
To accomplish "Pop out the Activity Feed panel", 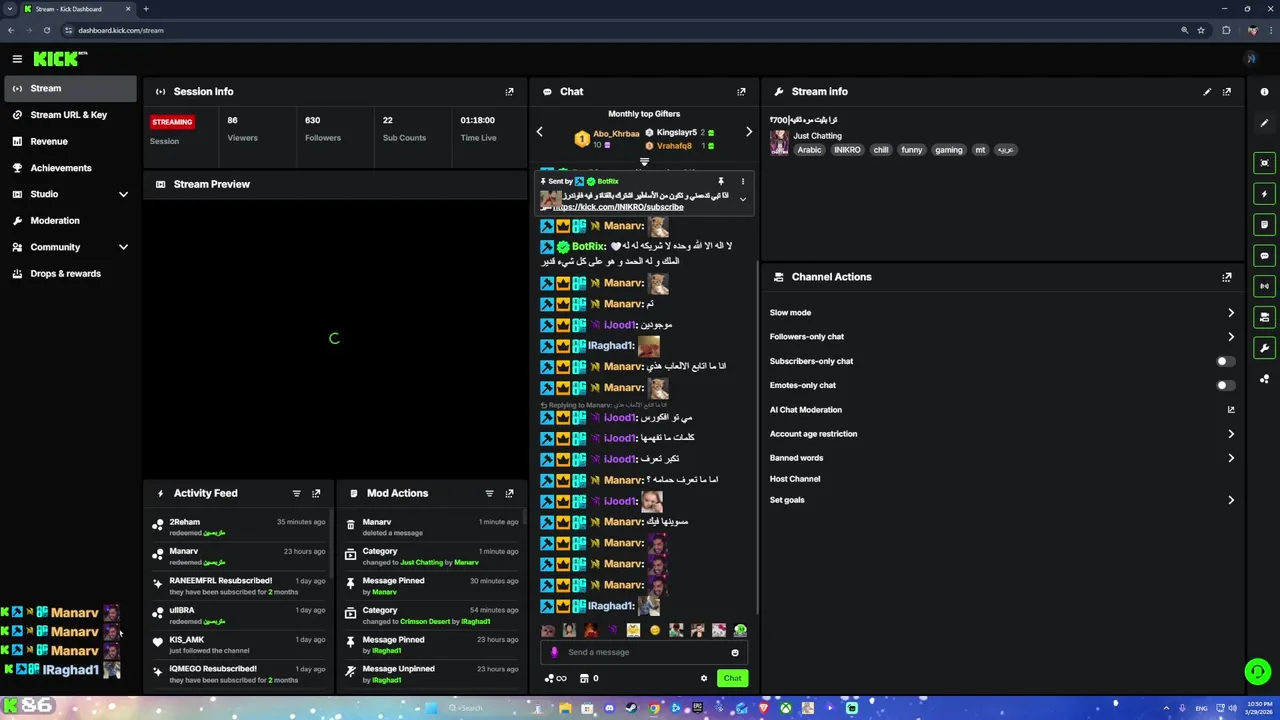I will pos(316,493).
